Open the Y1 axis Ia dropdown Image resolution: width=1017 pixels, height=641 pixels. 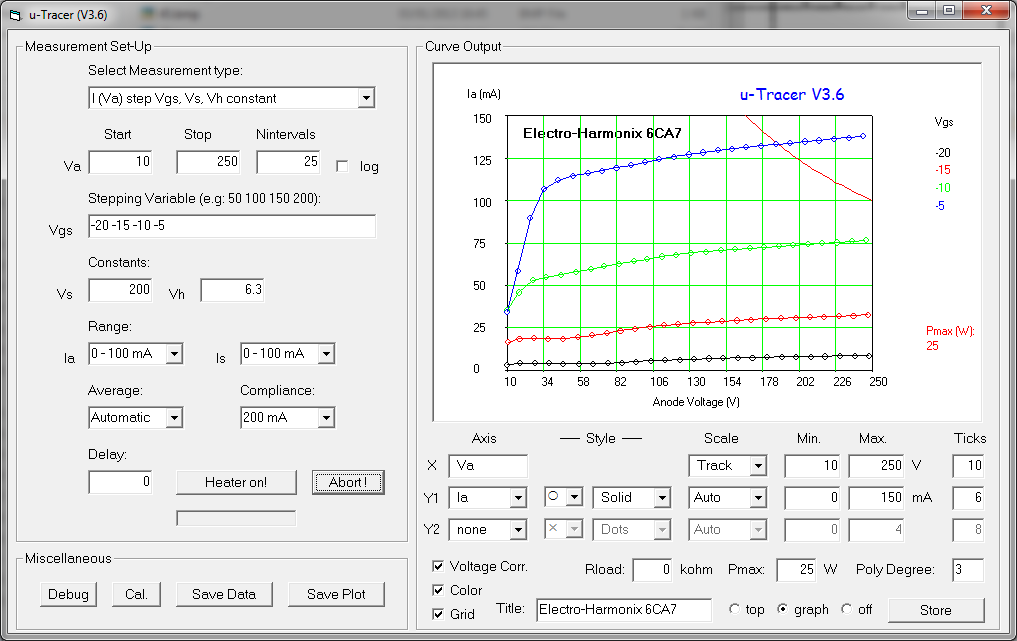point(518,498)
